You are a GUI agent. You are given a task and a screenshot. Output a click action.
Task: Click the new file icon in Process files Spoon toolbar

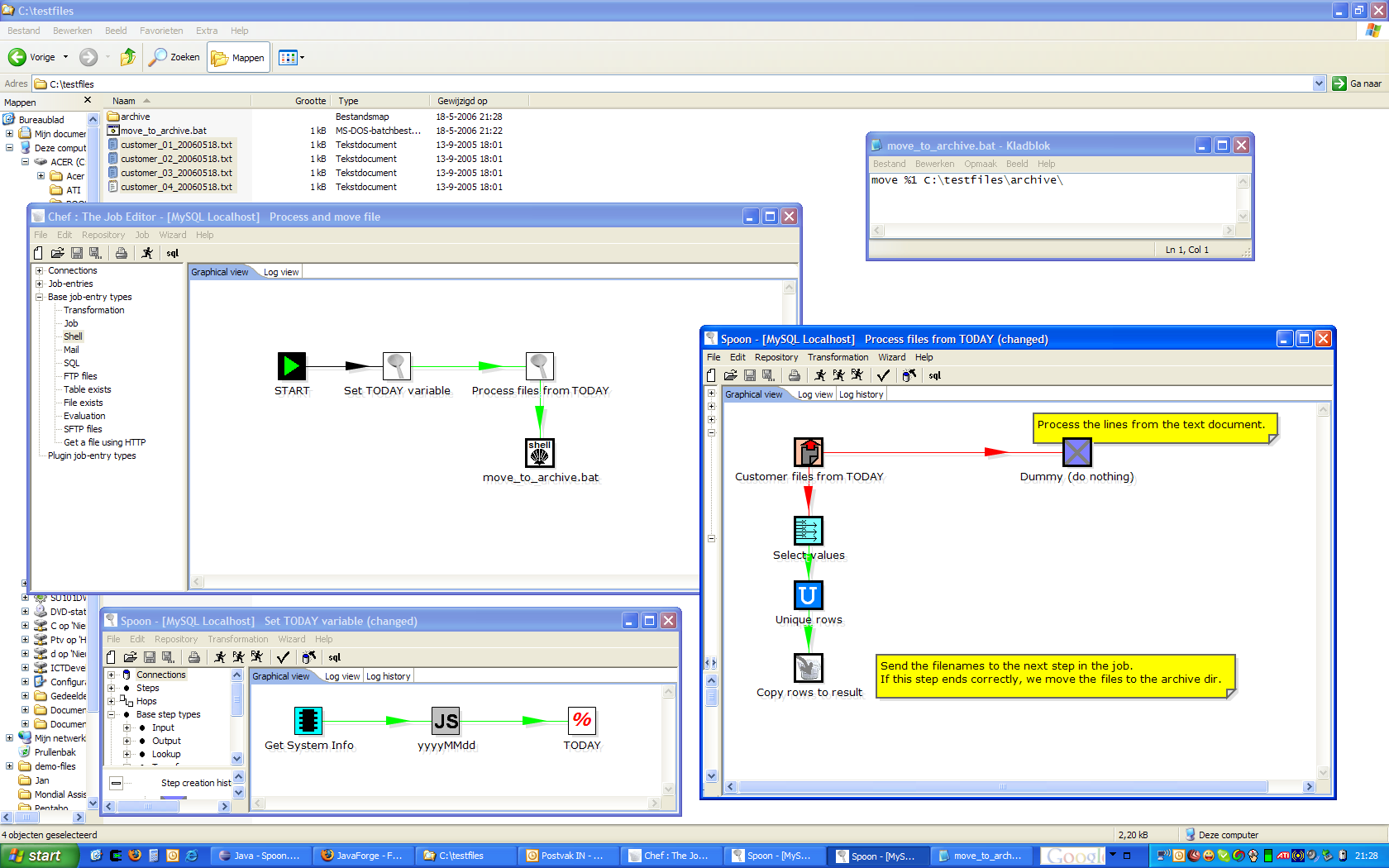(x=712, y=375)
